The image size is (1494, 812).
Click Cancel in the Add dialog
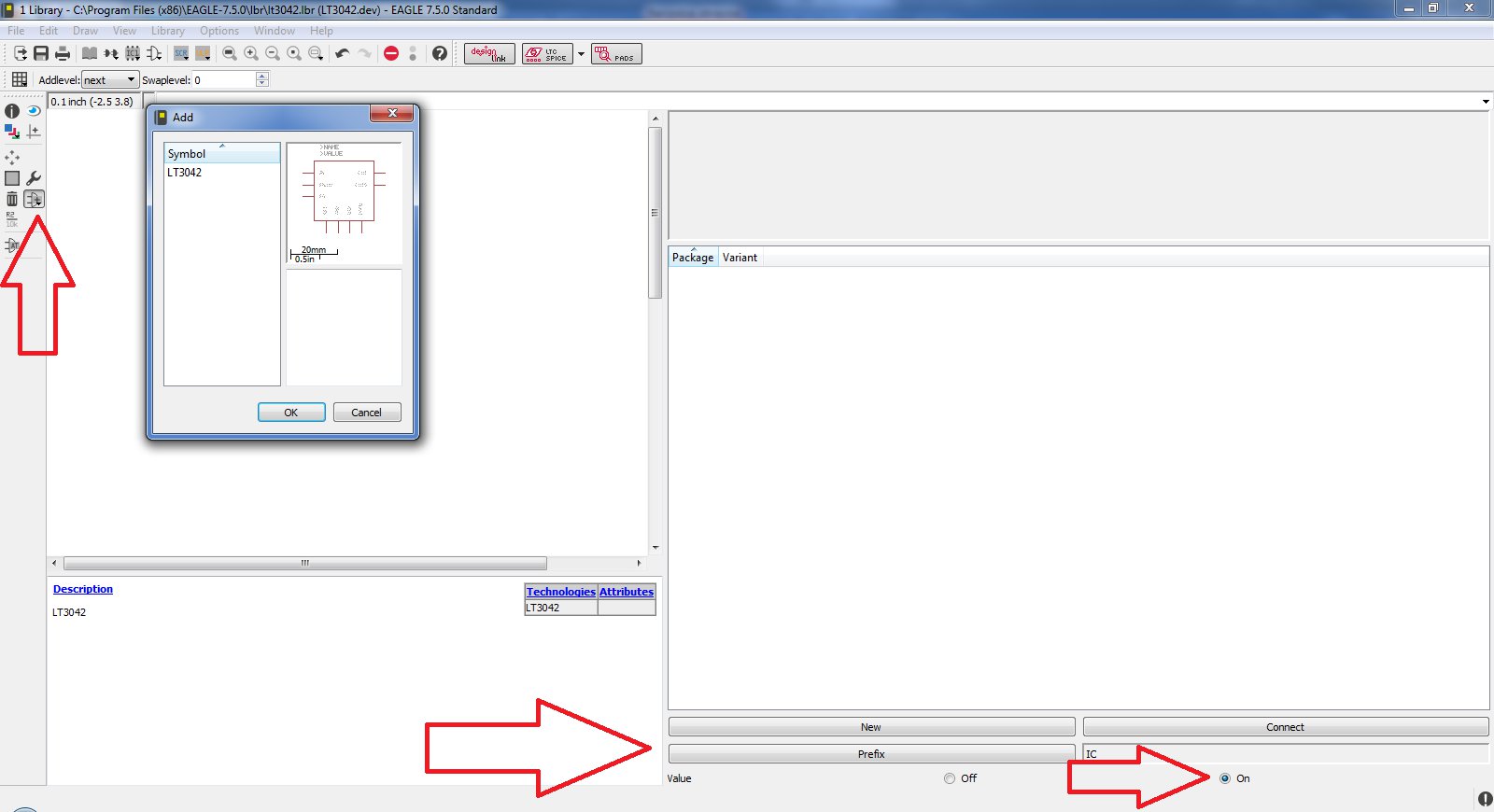pos(367,413)
